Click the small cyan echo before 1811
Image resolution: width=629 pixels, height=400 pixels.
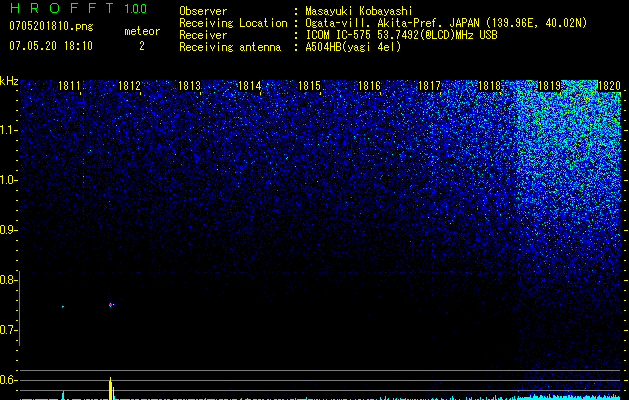(x=63, y=307)
